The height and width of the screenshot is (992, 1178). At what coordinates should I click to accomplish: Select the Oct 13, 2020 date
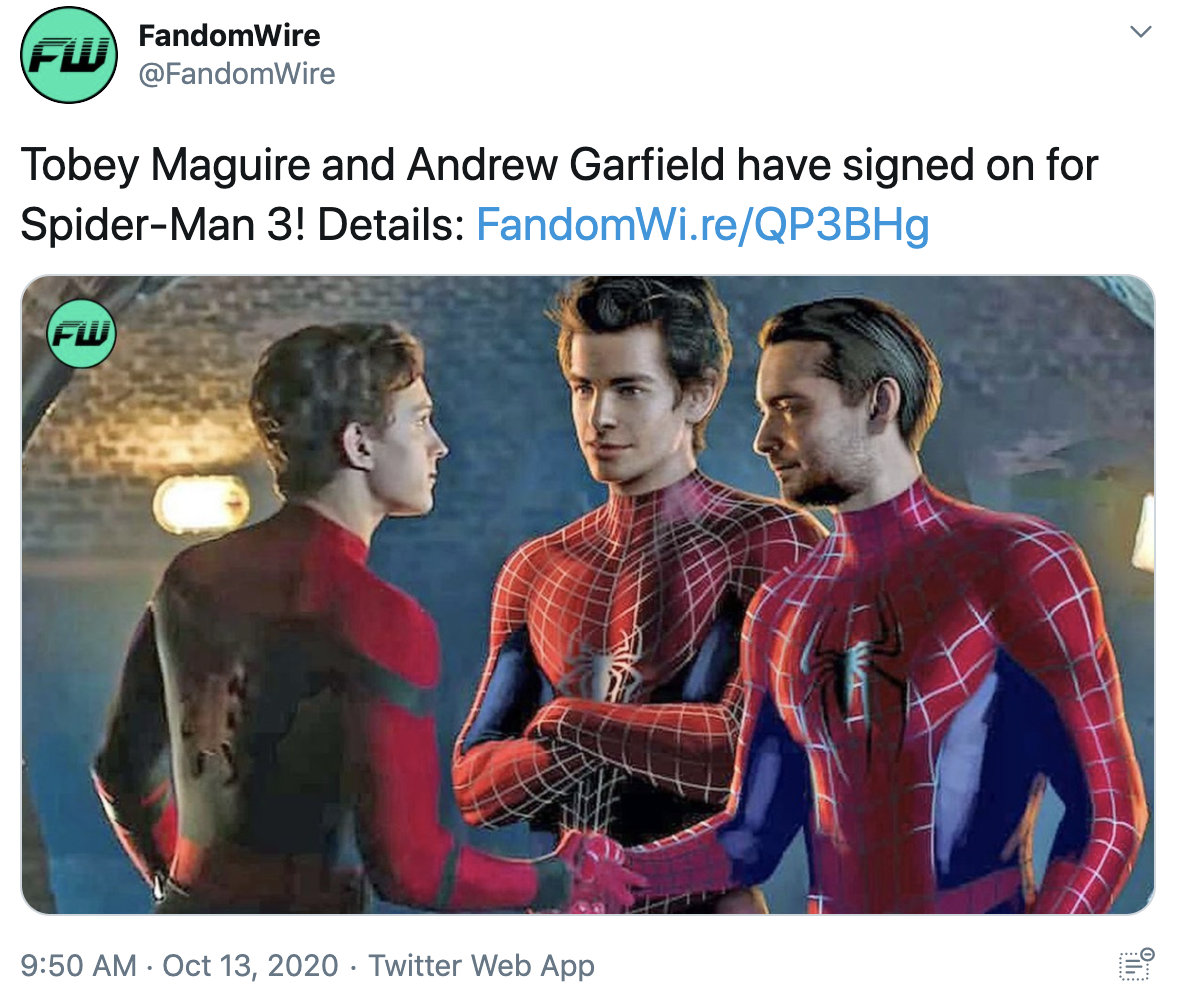pyautogui.click(x=250, y=966)
